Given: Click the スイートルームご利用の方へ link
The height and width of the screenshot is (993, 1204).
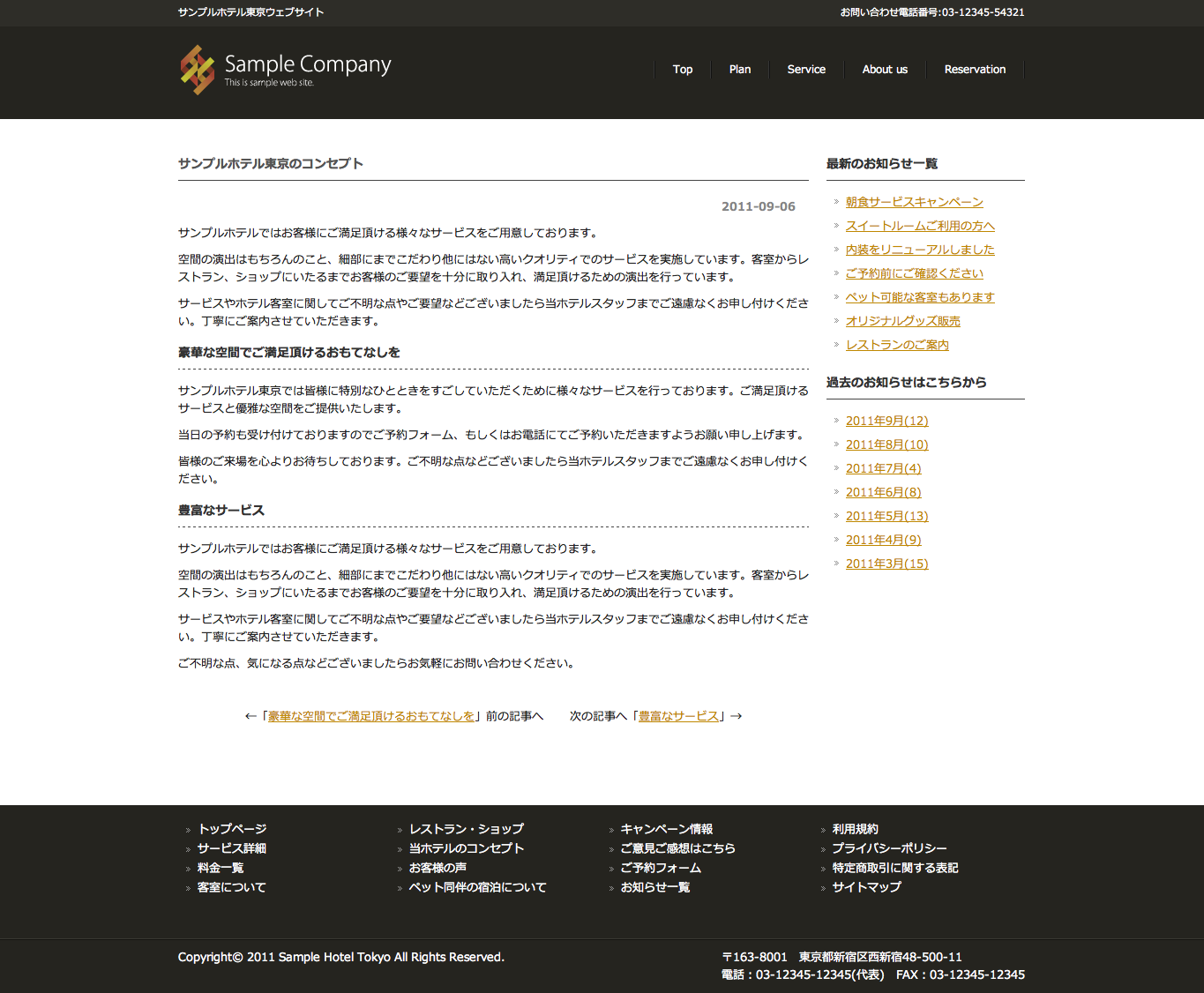Looking at the screenshot, I should [920, 226].
